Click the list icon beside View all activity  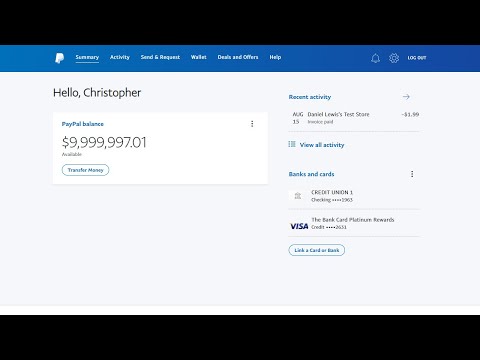coord(292,144)
